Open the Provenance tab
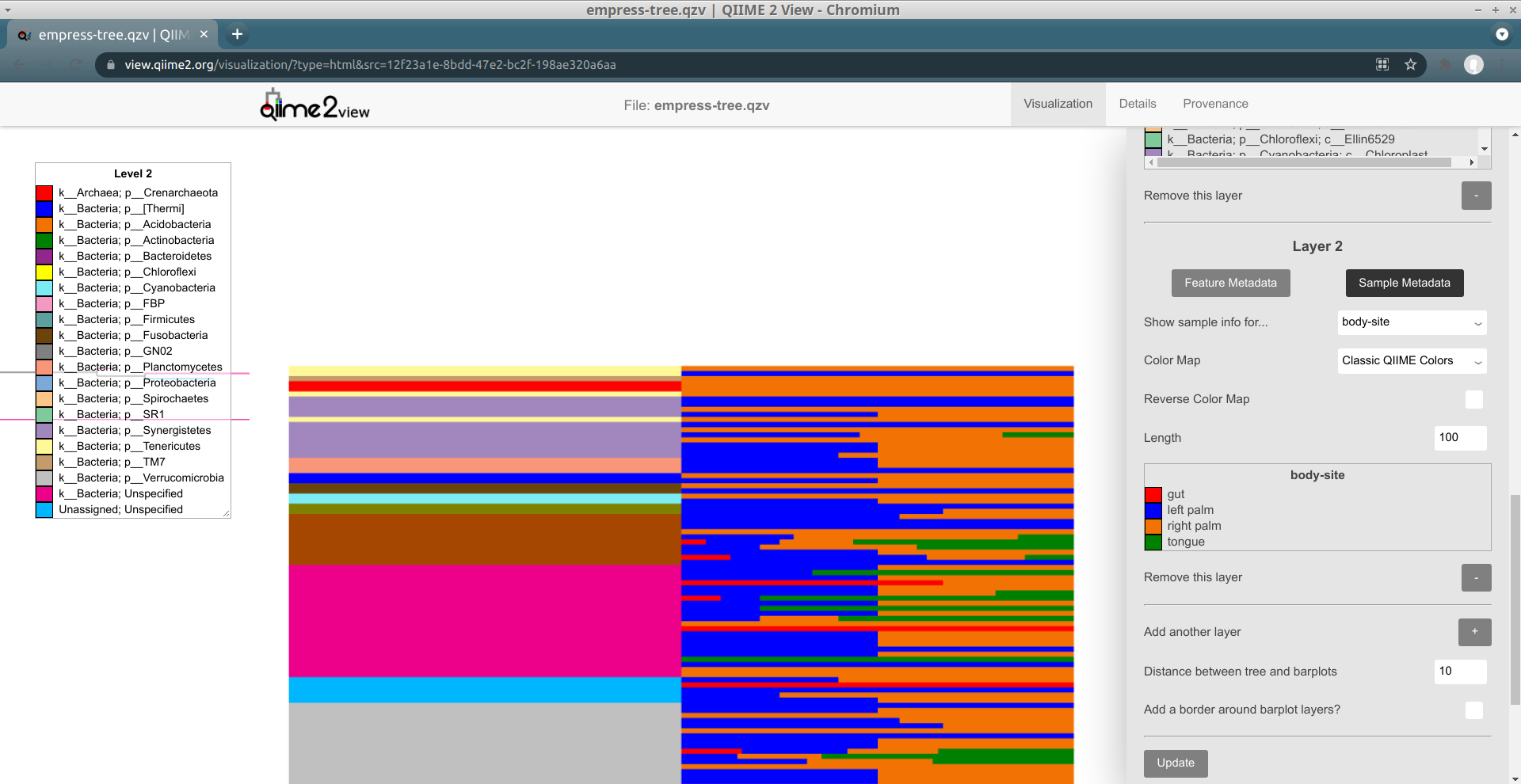 pyautogui.click(x=1215, y=104)
